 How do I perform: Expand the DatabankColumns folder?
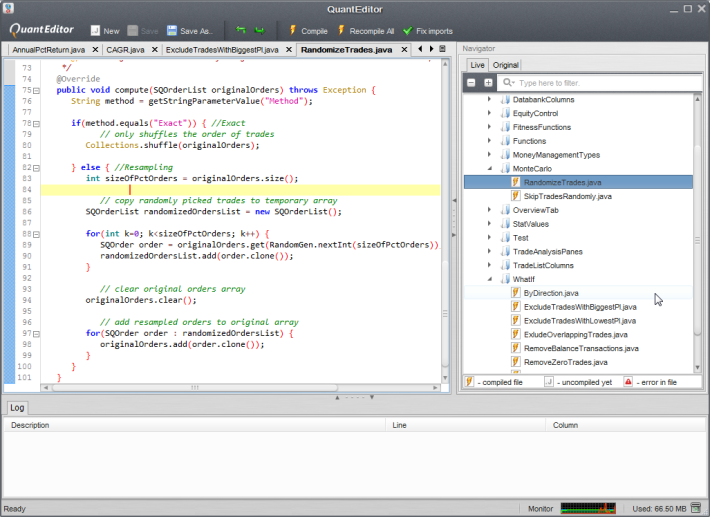(x=489, y=99)
